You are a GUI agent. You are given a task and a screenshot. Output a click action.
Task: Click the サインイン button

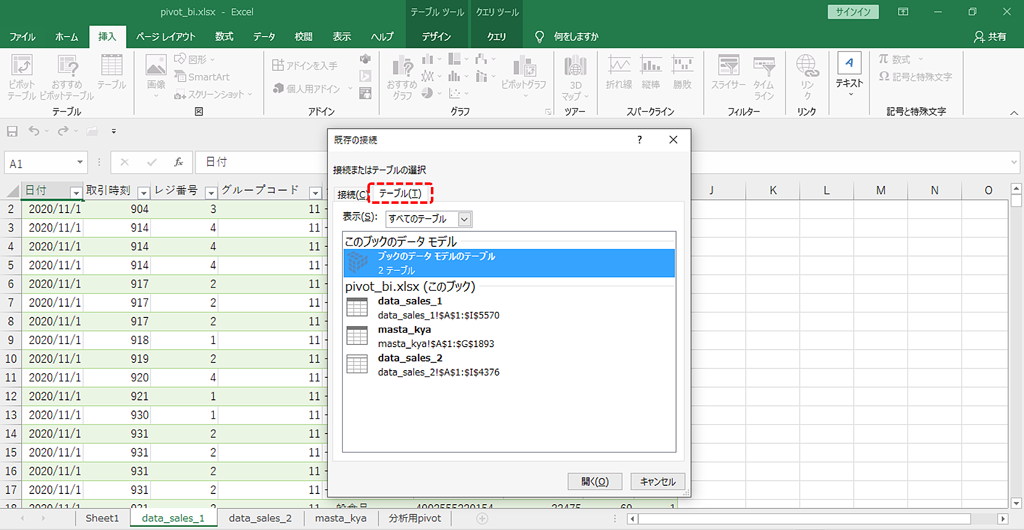(853, 12)
